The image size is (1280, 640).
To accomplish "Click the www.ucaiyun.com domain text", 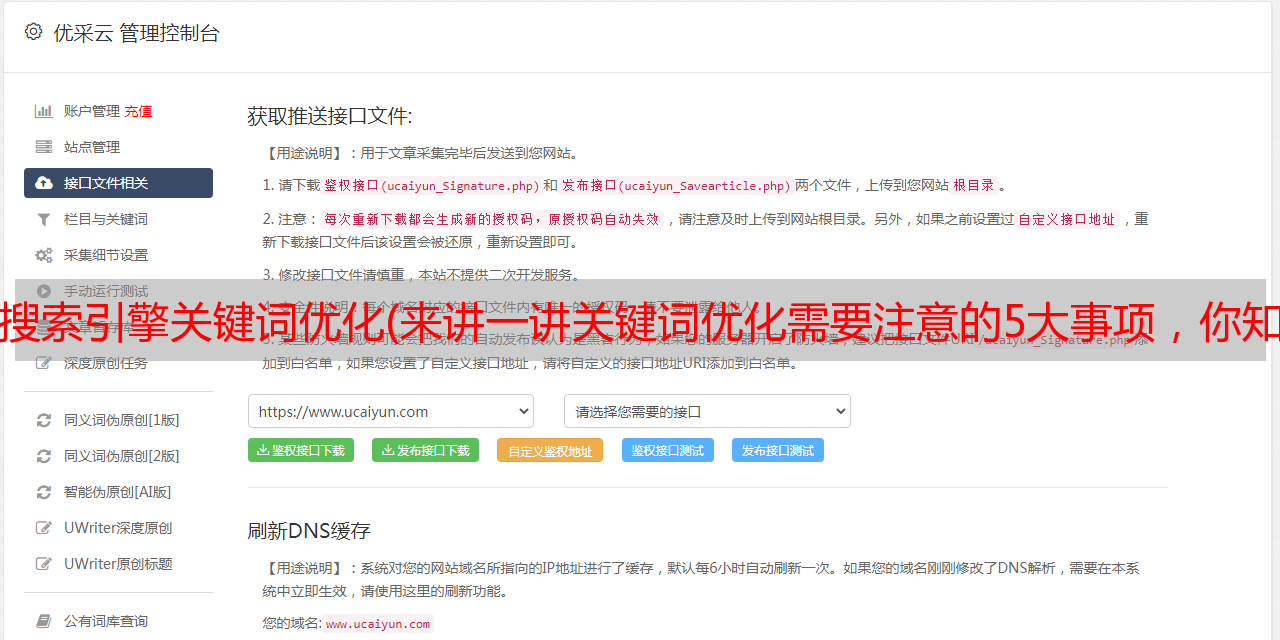I will [378, 624].
